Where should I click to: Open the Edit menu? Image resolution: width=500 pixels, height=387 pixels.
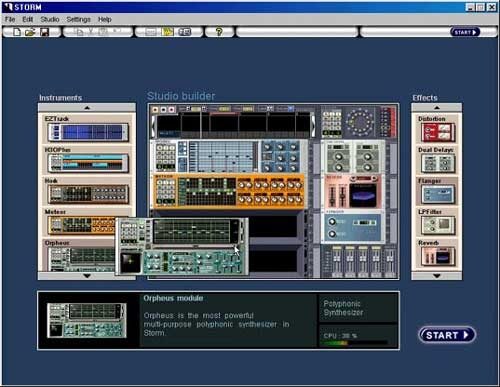28,19
